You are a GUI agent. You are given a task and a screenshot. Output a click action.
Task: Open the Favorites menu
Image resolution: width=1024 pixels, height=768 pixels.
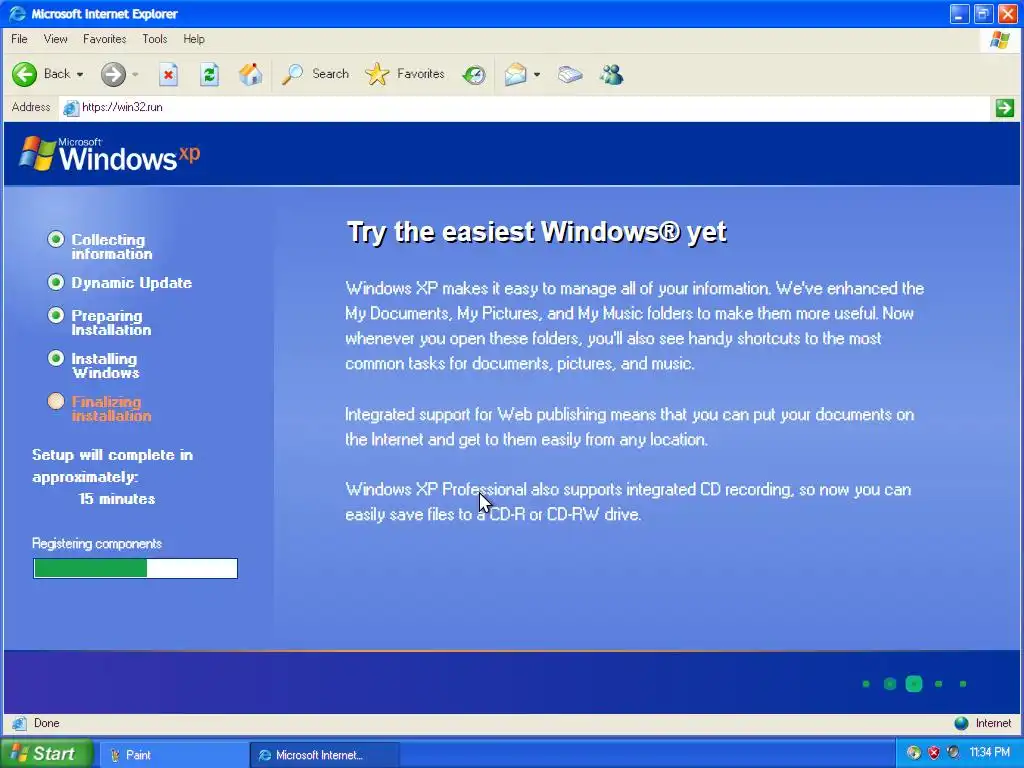tap(104, 39)
